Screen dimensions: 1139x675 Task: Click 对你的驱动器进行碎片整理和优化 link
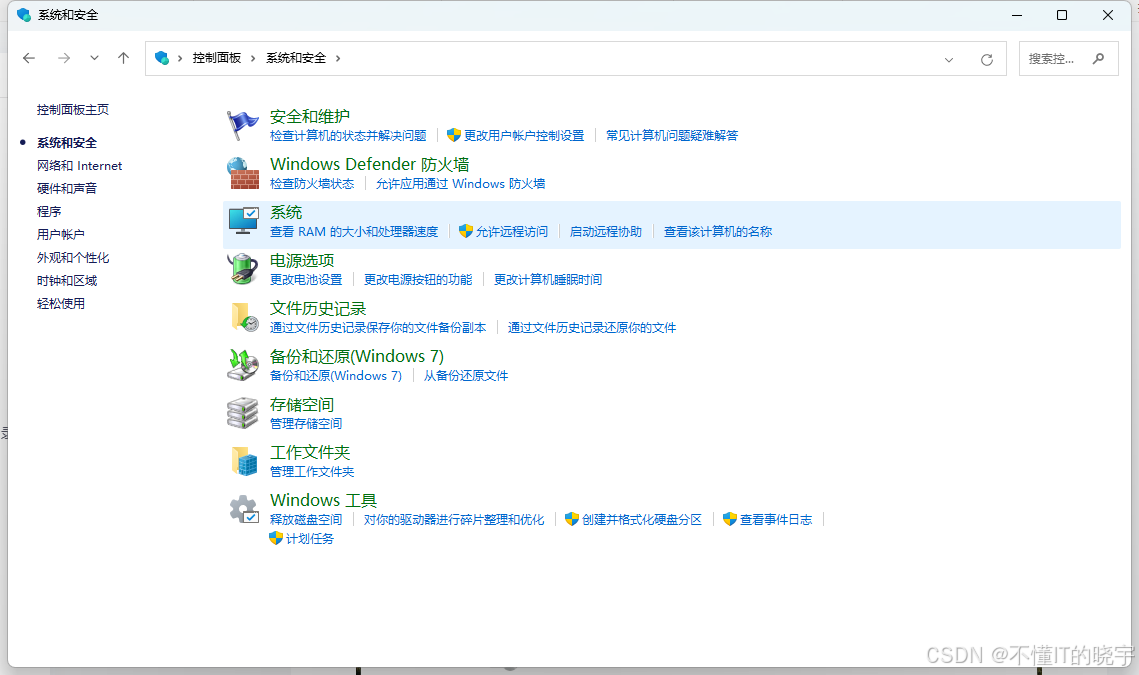click(x=454, y=520)
